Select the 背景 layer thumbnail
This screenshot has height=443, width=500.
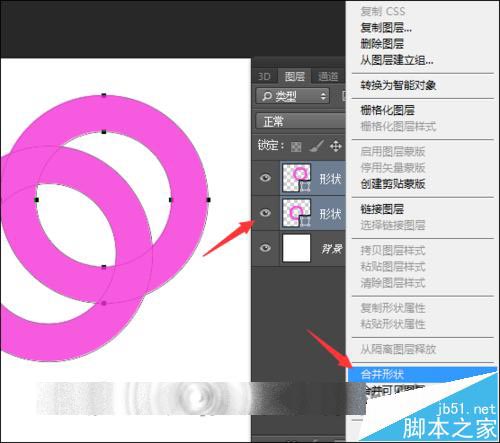[x=296, y=248]
